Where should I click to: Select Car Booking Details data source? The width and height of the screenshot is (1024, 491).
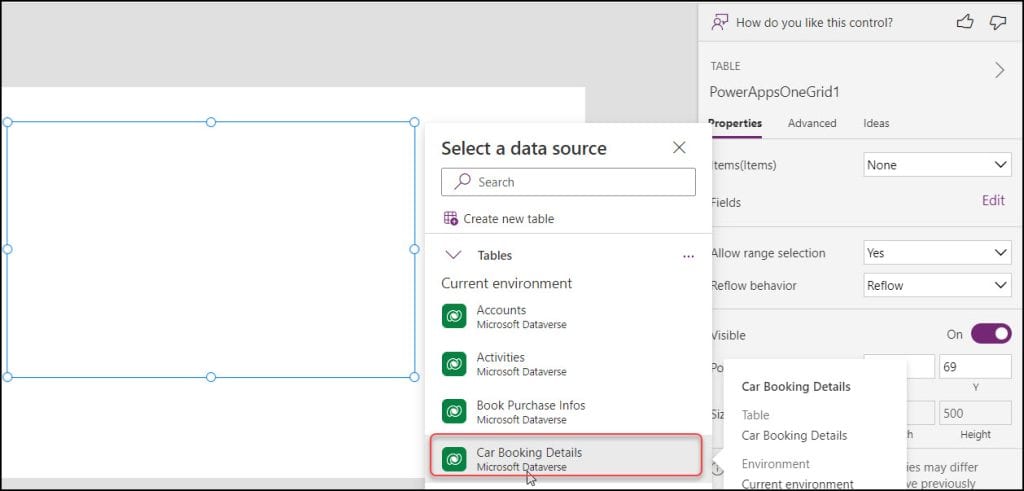tap(566, 455)
